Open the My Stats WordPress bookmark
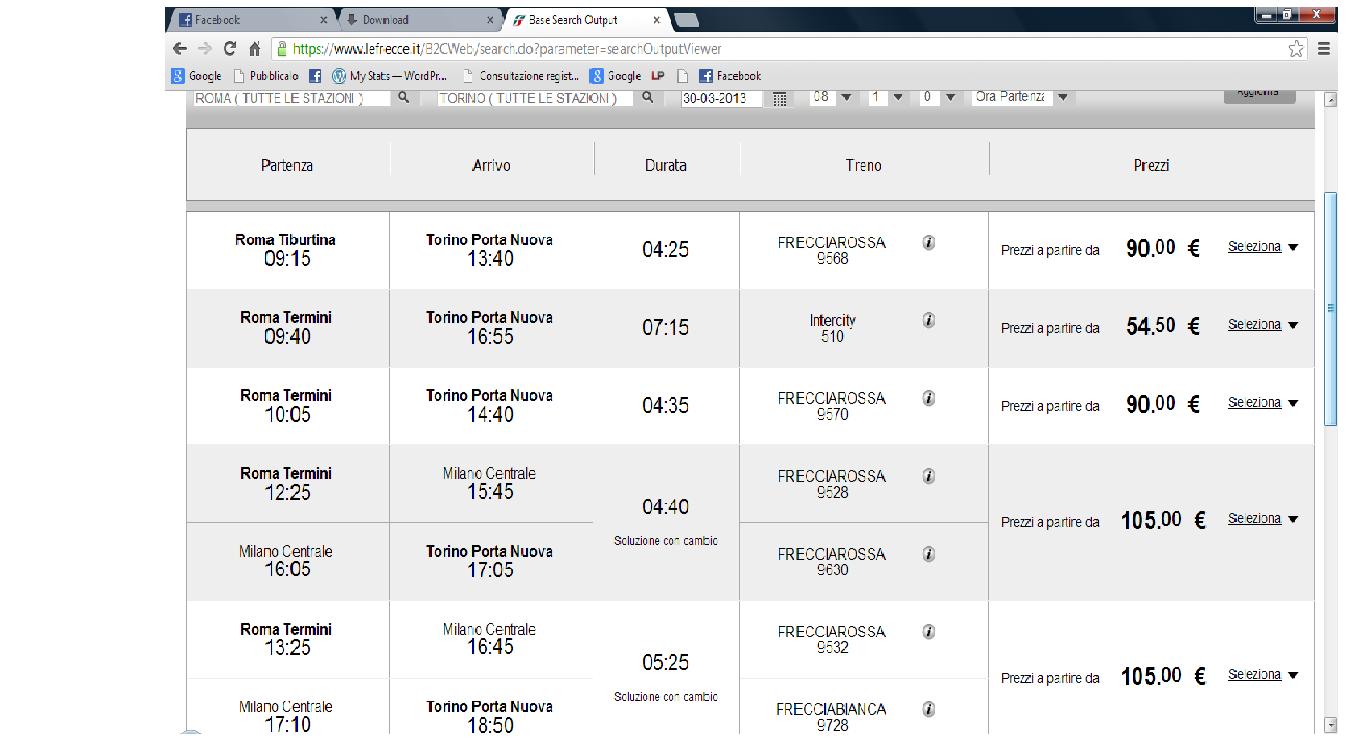Viewport: 1366px width, 738px height. pos(390,76)
